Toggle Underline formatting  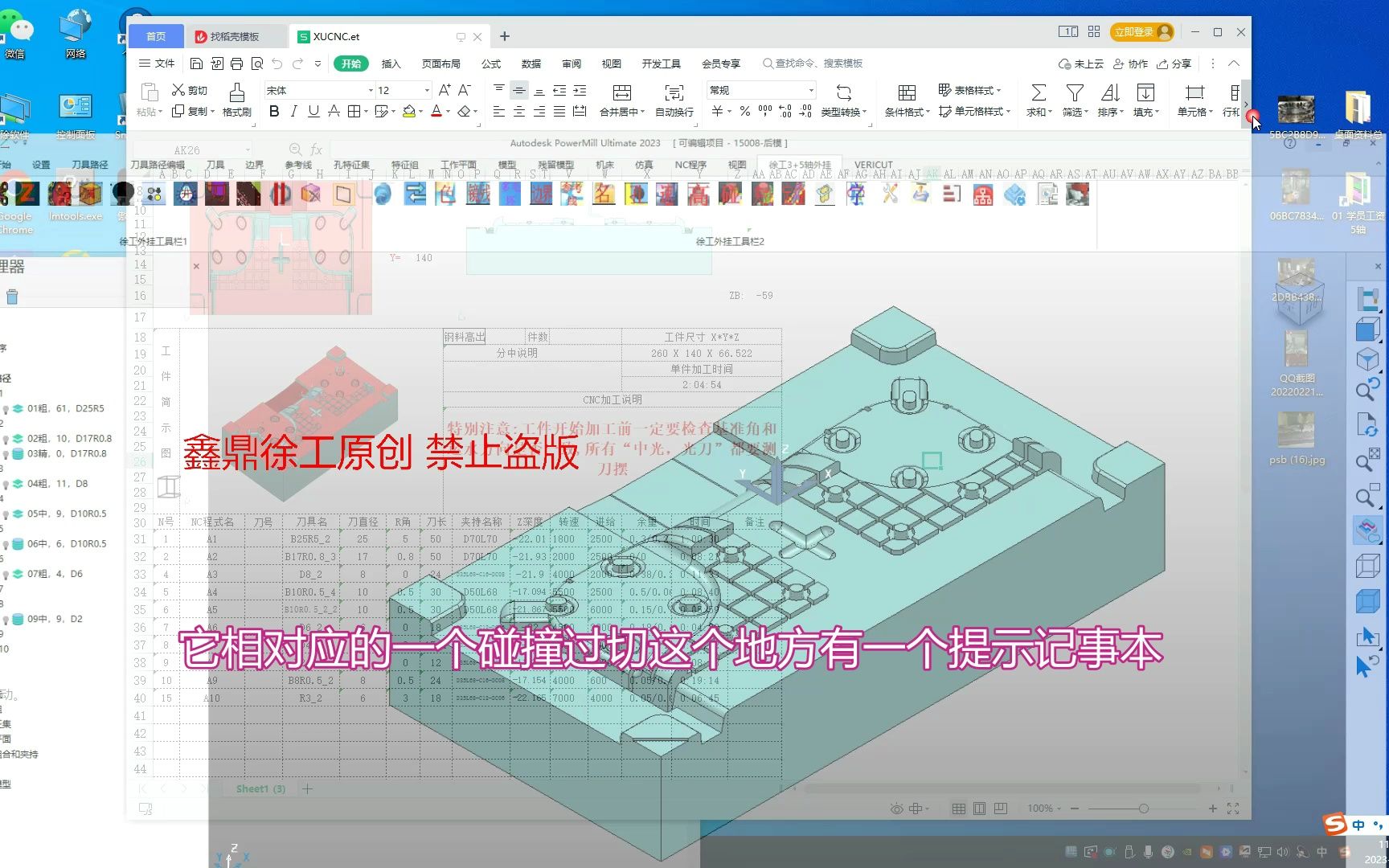click(313, 112)
